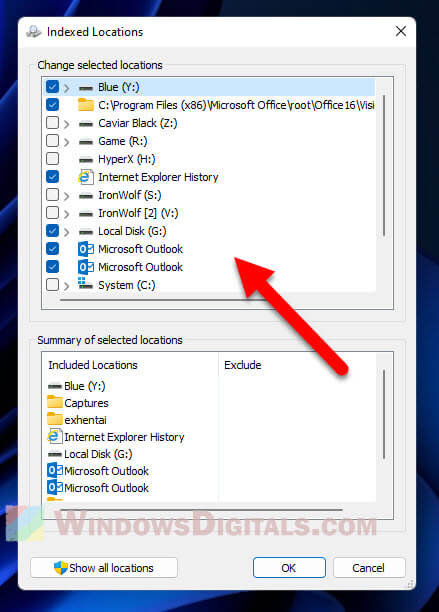The height and width of the screenshot is (612, 439).
Task: Check the IronWolf [2] (V:) checkbox
Action: tap(52, 212)
